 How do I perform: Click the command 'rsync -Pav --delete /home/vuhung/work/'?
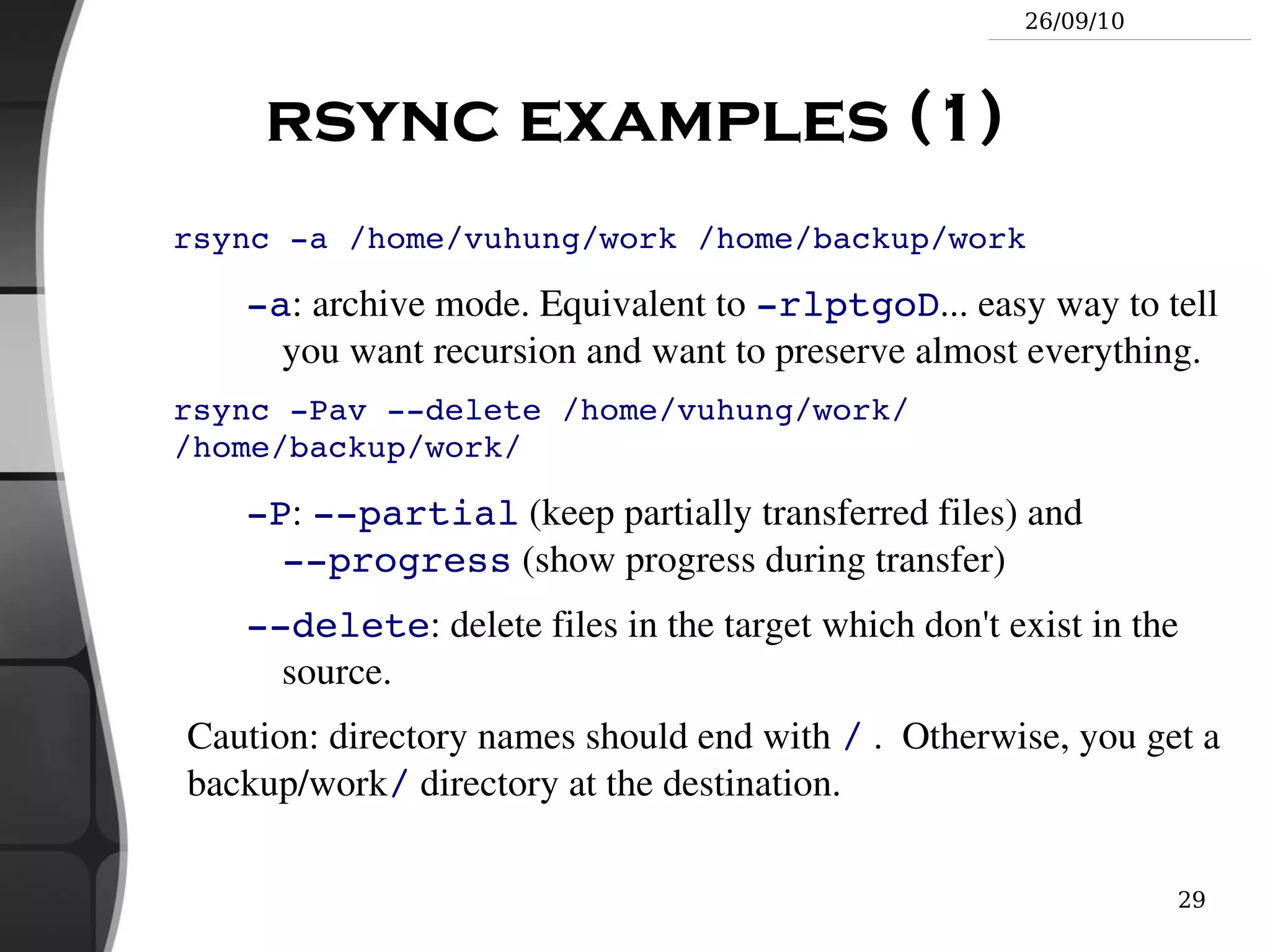tap(541, 411)
